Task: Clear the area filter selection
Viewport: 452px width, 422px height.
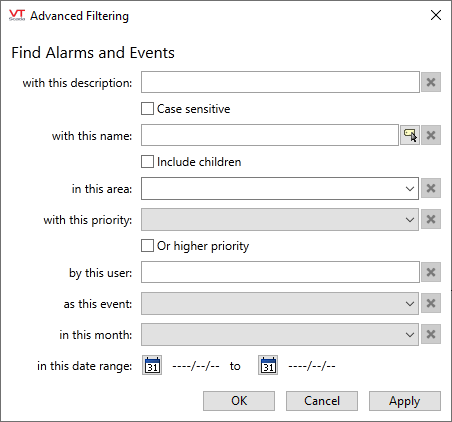Action: pos(431,188)
